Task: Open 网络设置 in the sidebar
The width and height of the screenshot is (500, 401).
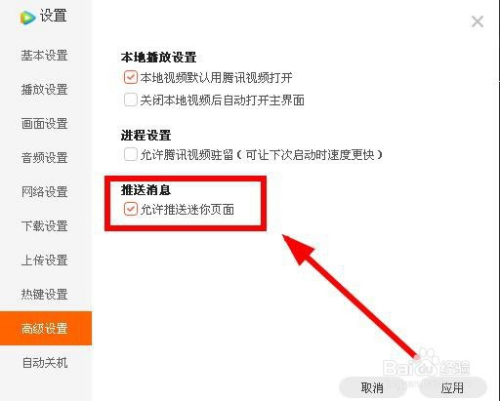Action: click(x=45, y=192)
